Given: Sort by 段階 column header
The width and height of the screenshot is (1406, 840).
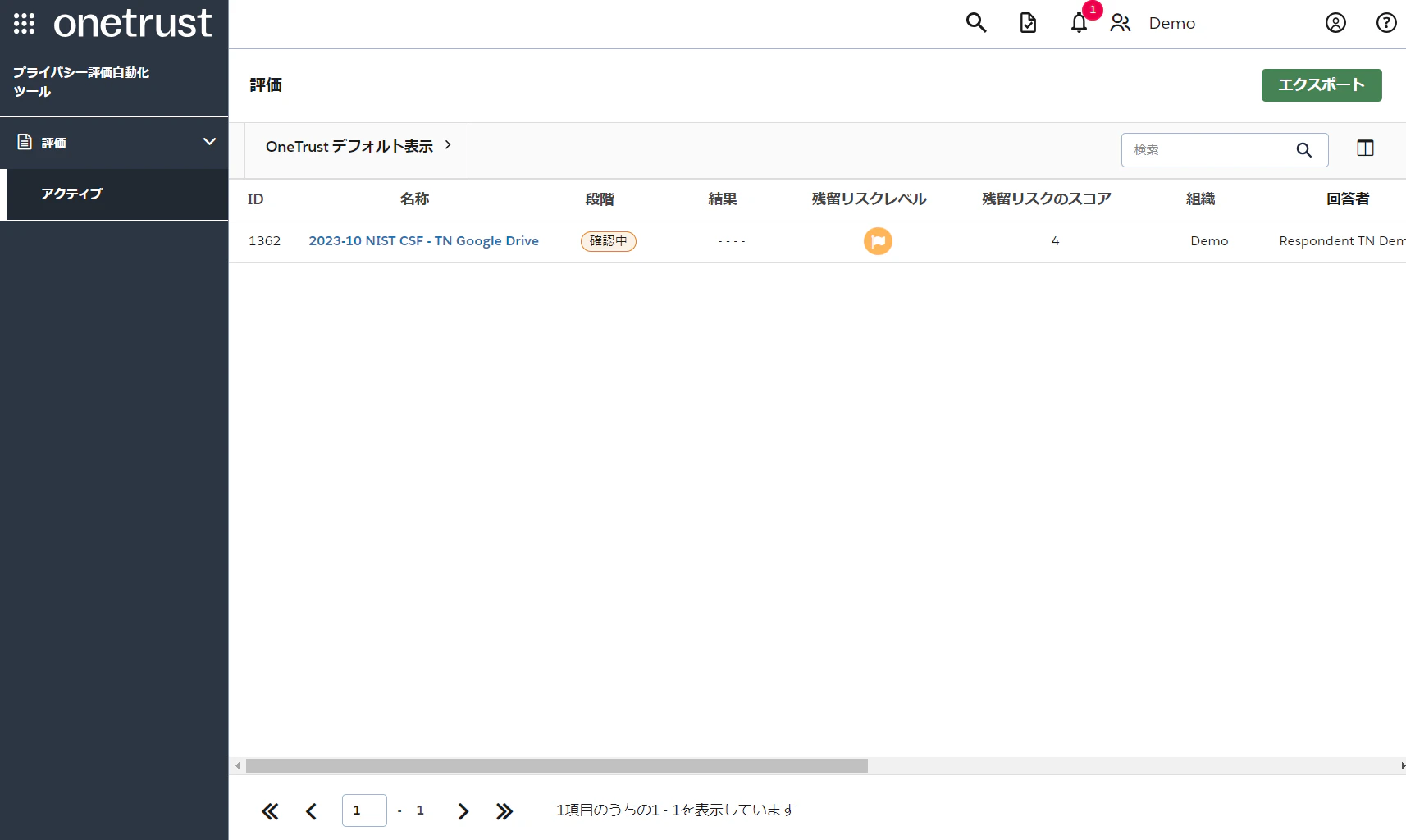Looking at the screenshot, I should pyautogui.click(x=600, y=199).
